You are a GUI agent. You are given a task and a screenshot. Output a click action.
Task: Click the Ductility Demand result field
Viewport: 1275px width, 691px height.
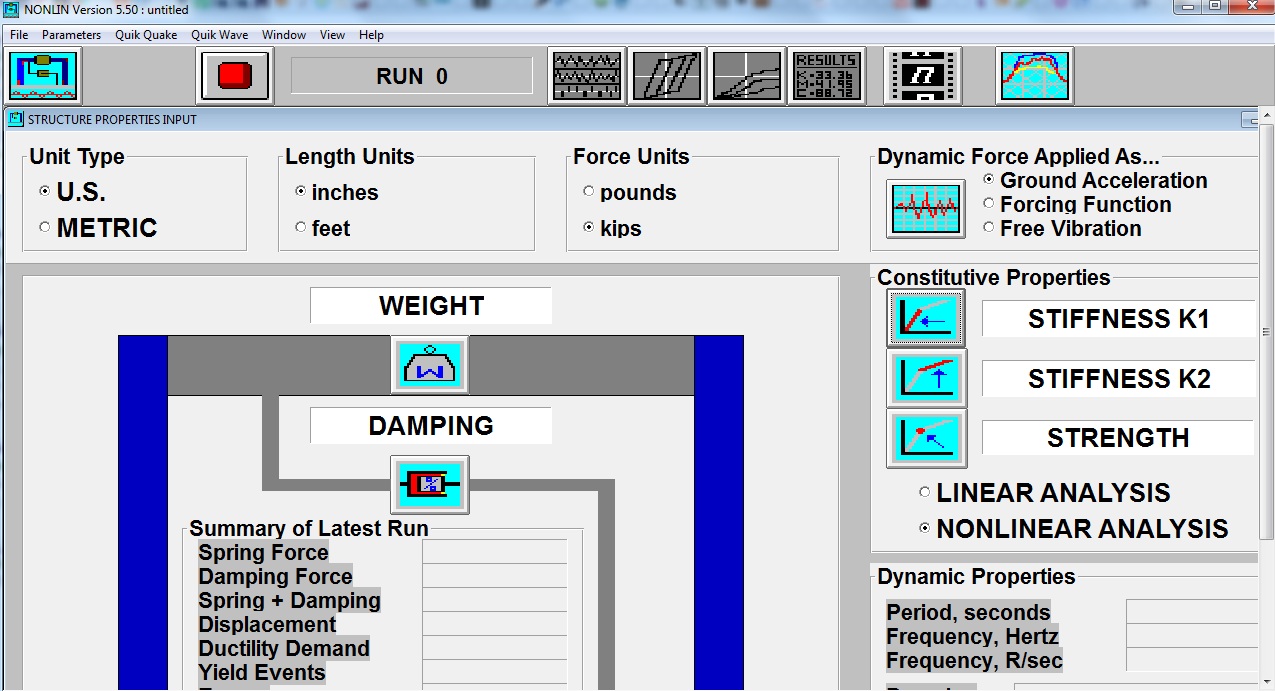494,648
